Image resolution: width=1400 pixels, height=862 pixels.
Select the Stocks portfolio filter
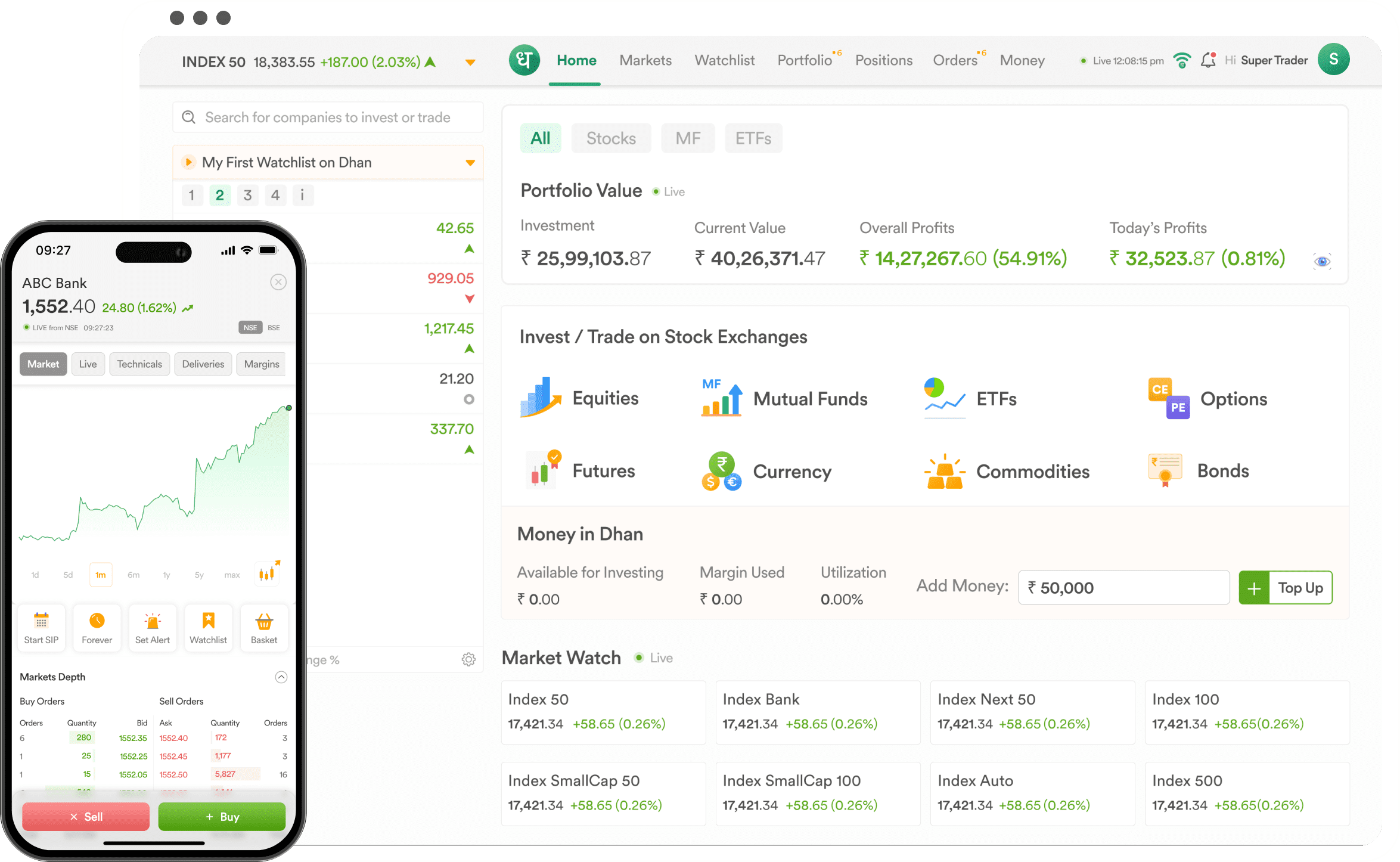coord(611,138)
